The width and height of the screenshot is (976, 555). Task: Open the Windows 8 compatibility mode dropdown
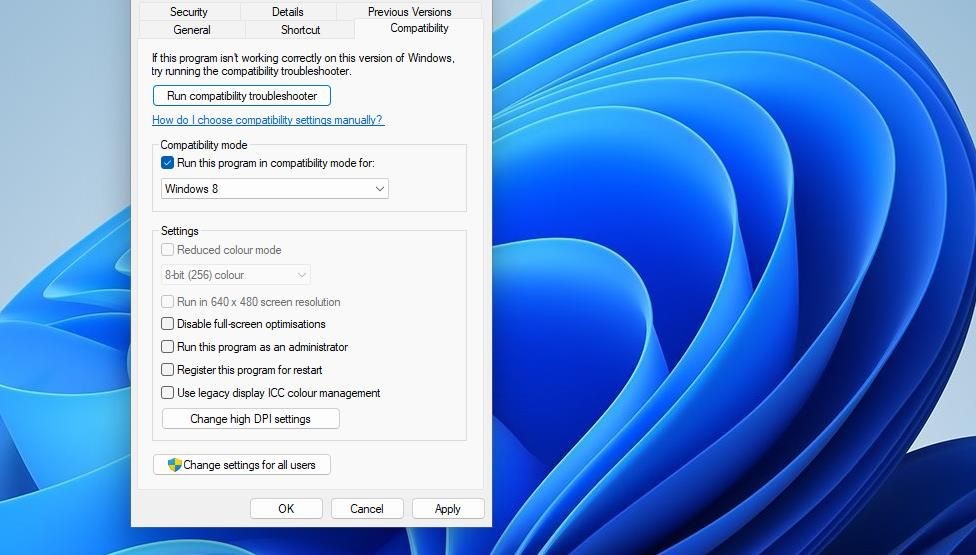(x=274, y=189)
